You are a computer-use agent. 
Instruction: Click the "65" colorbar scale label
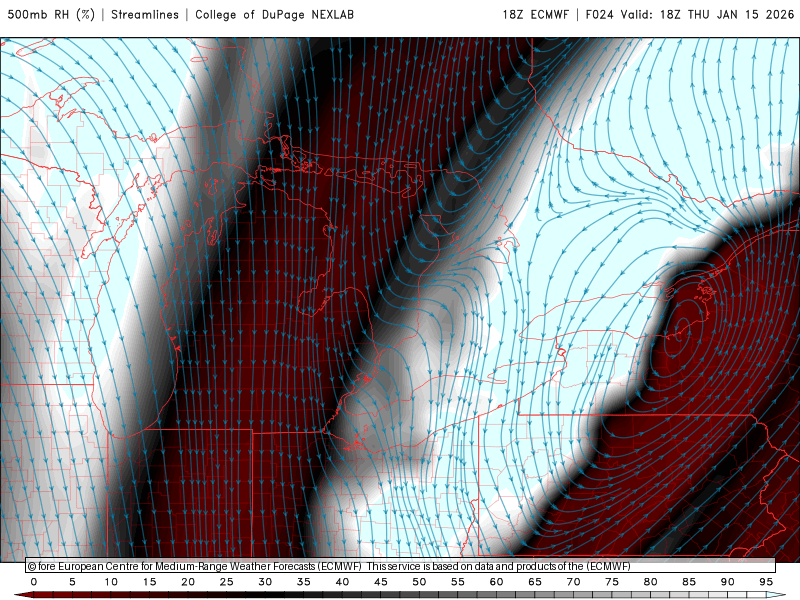point(535,582)
